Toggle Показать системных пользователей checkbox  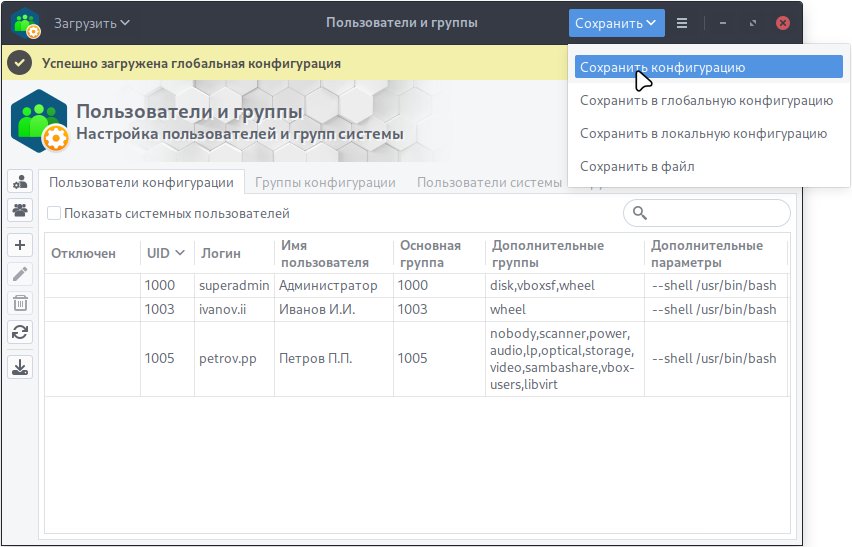coord(54,213)
